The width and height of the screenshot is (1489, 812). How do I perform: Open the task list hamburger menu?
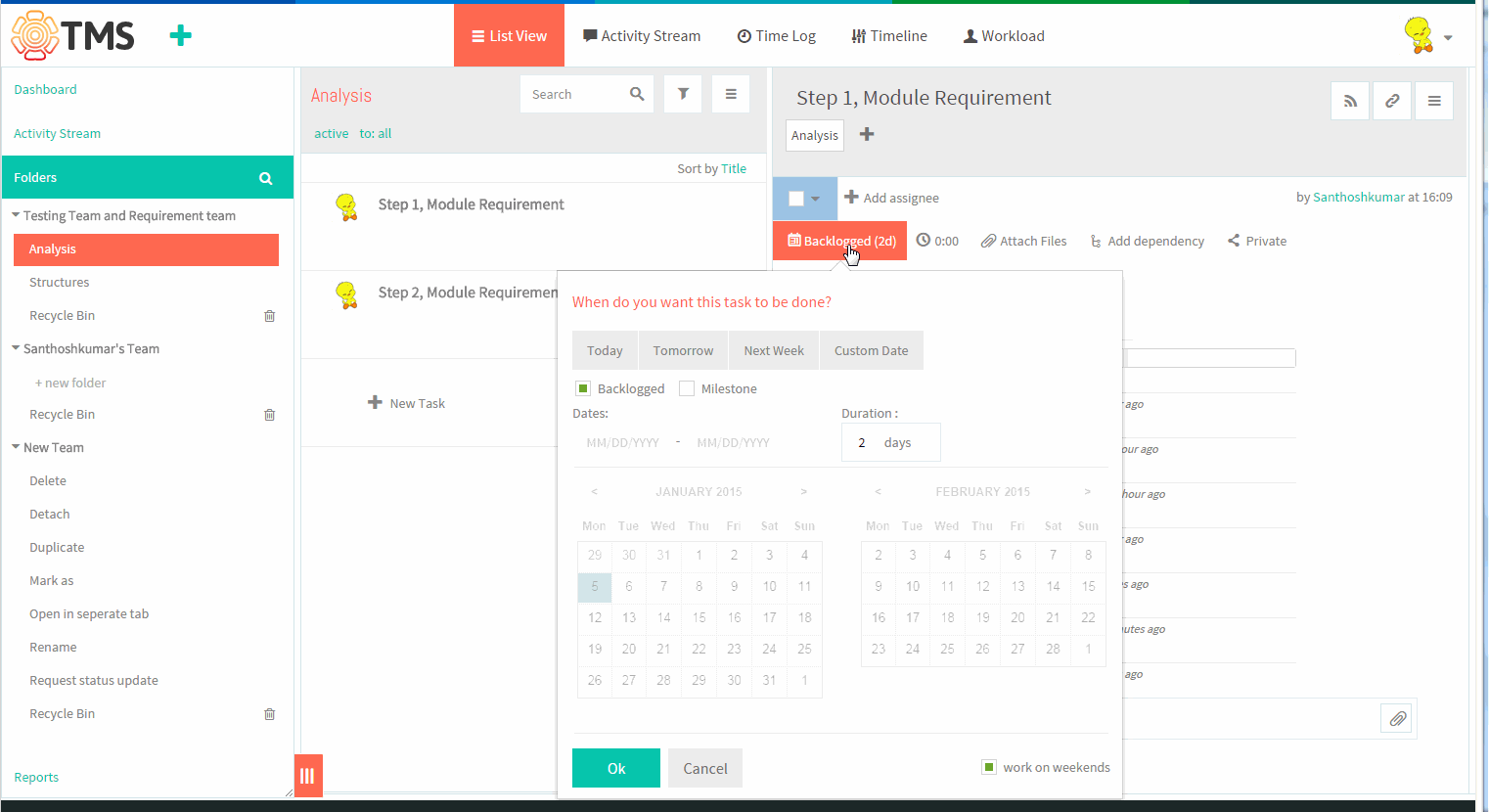(x=731, y=94)
